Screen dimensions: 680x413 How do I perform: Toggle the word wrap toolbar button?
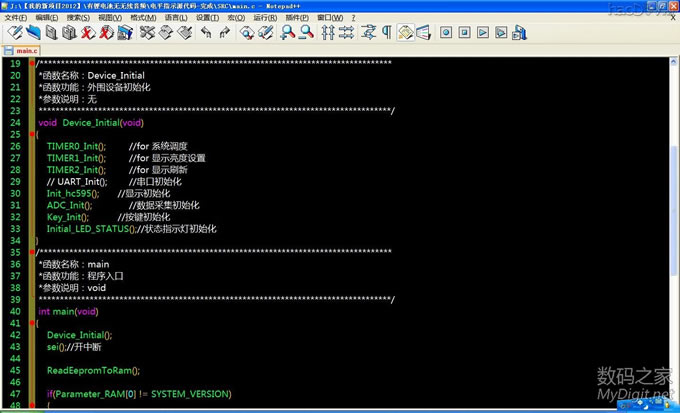(368, 33)
